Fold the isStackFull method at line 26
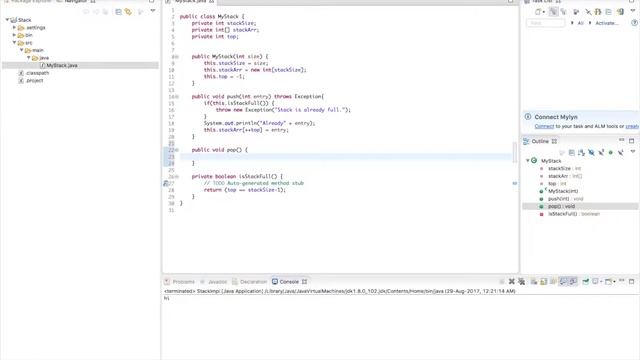The image size is (640, 360). 177,177
